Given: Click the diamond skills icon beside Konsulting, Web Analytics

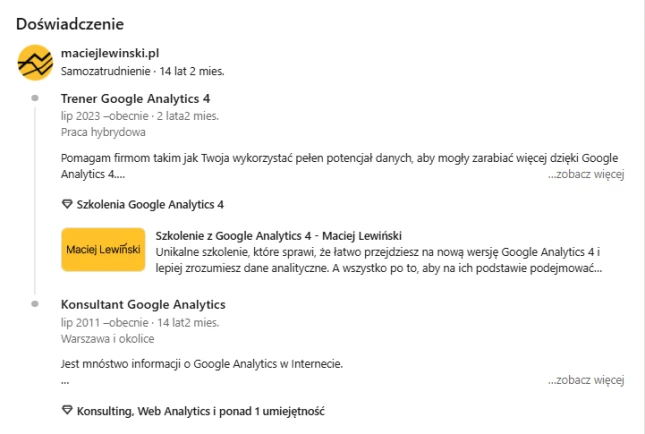Looking at the screenshot, I should [x=67, y=410].
